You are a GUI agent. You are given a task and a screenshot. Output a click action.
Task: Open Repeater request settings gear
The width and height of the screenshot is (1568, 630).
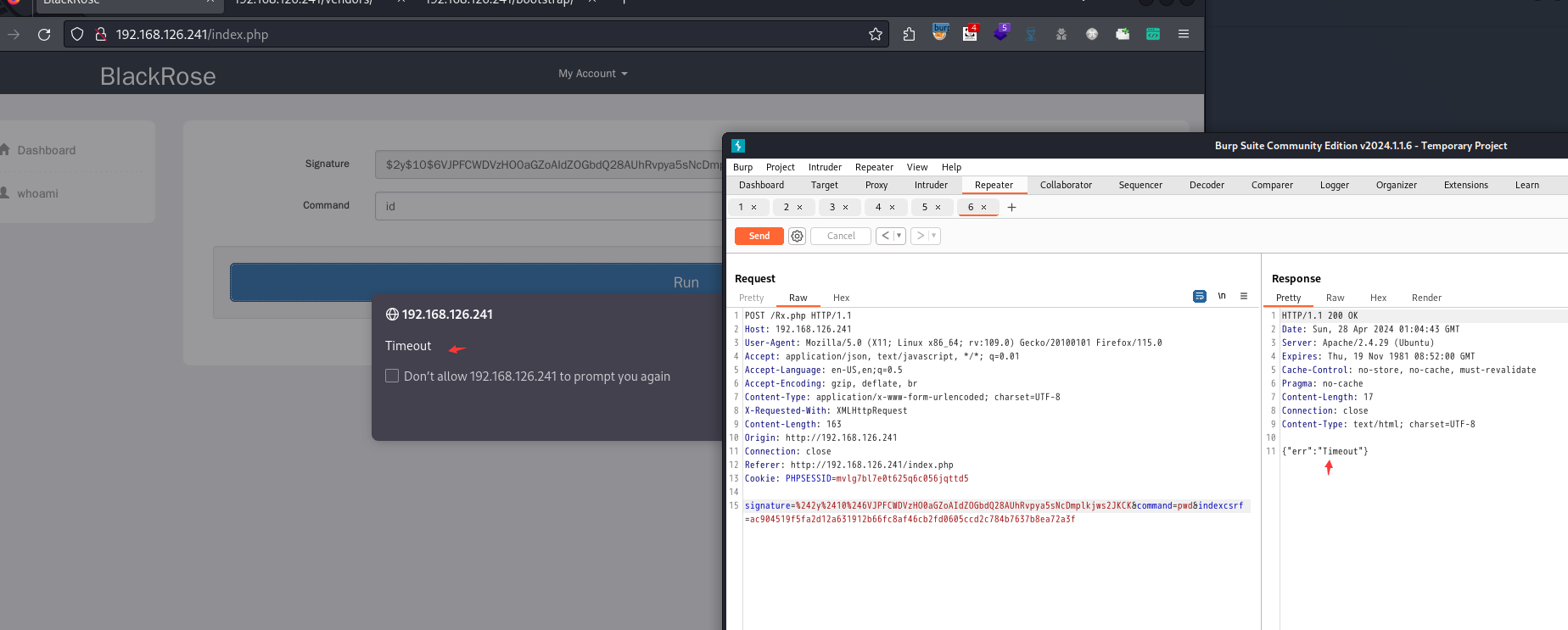click(797, 236)
